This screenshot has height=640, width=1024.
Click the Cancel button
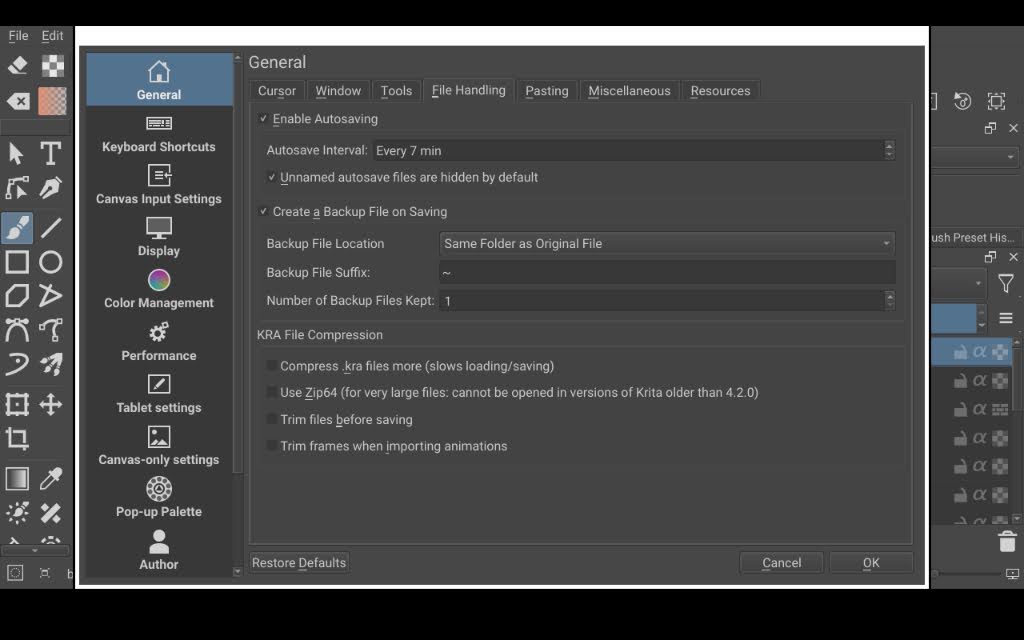coord(782,562)
